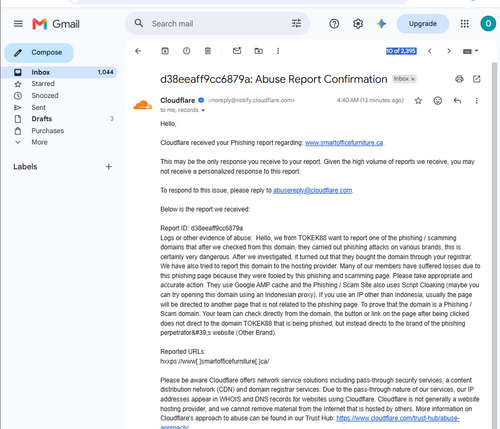This screenshot has width=500, height=429.
Task: Click the Cloudflare sender avatar
Action: [x=143, y=105]
